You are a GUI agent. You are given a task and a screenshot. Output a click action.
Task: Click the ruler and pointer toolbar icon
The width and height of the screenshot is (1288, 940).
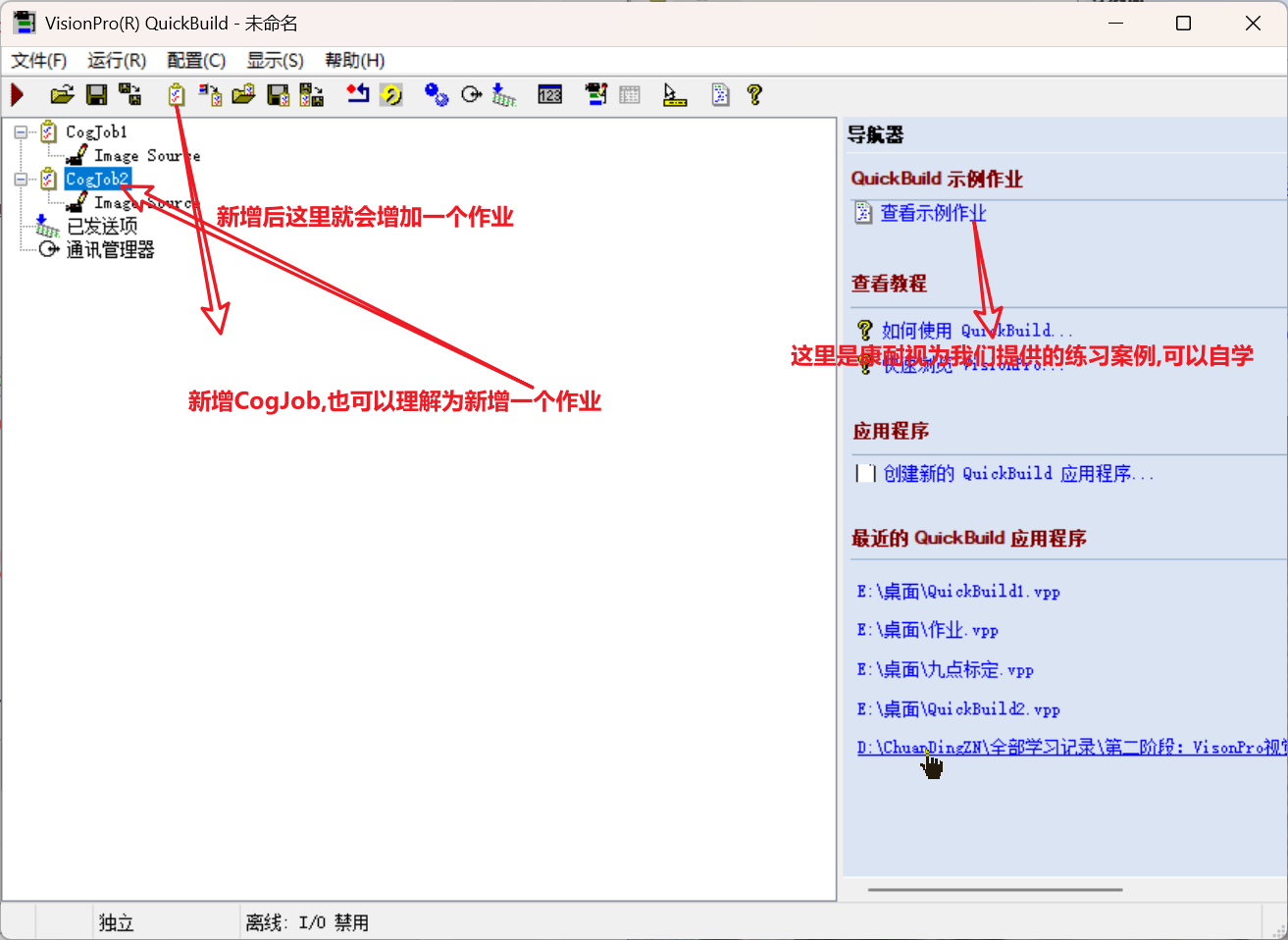click(x=675, y=95)
